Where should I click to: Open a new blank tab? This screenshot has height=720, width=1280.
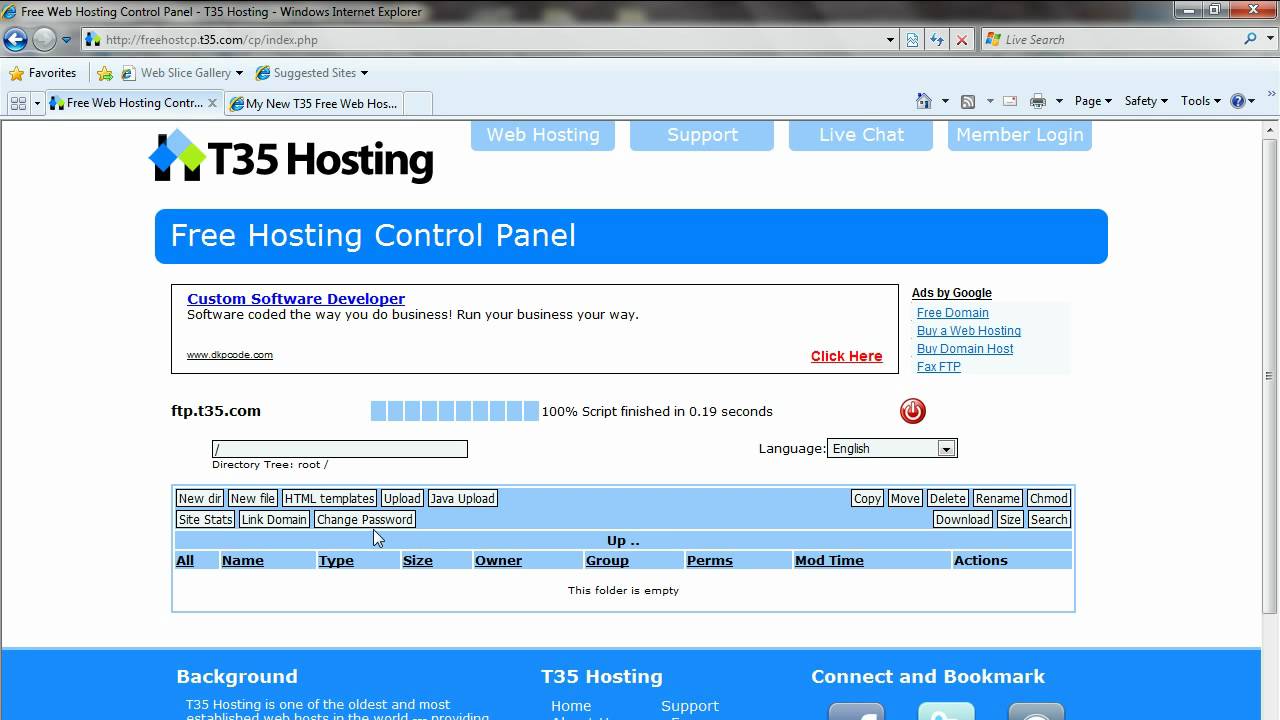point(418,103)
